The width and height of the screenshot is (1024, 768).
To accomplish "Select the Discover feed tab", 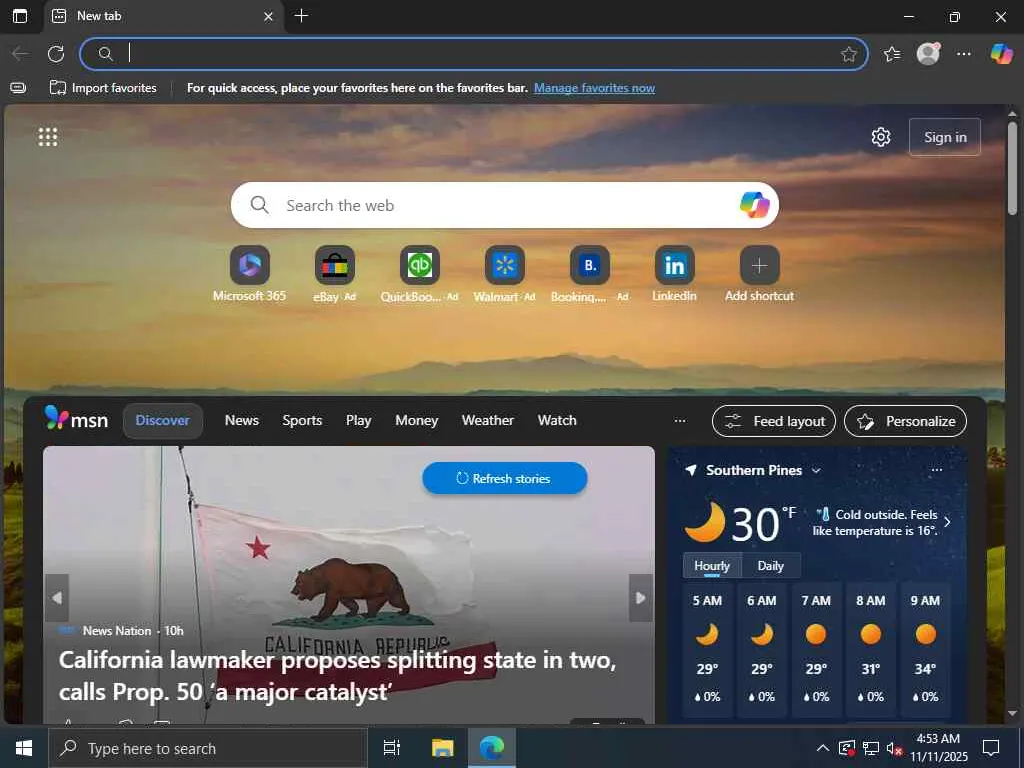I will [x=163, y=421].
